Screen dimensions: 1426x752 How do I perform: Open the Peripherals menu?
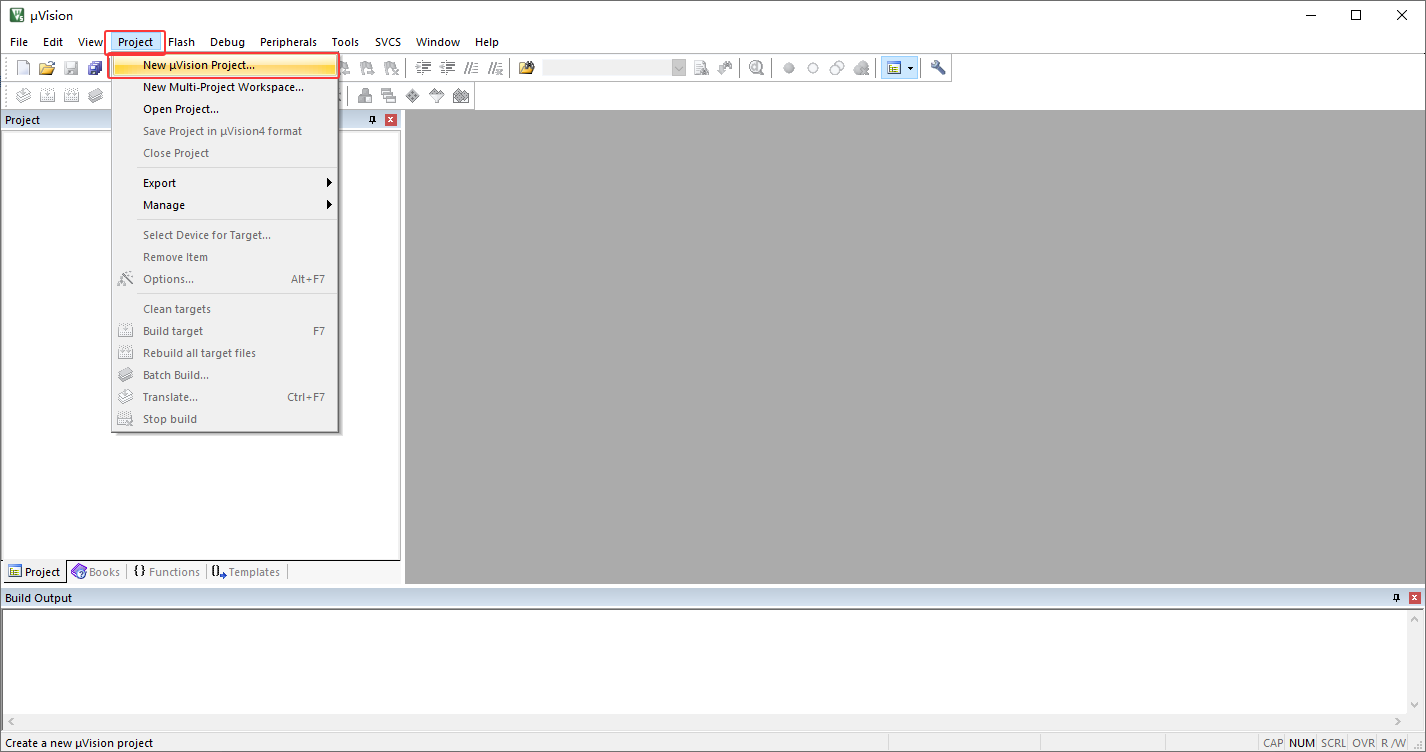click(x=288, y=42)
